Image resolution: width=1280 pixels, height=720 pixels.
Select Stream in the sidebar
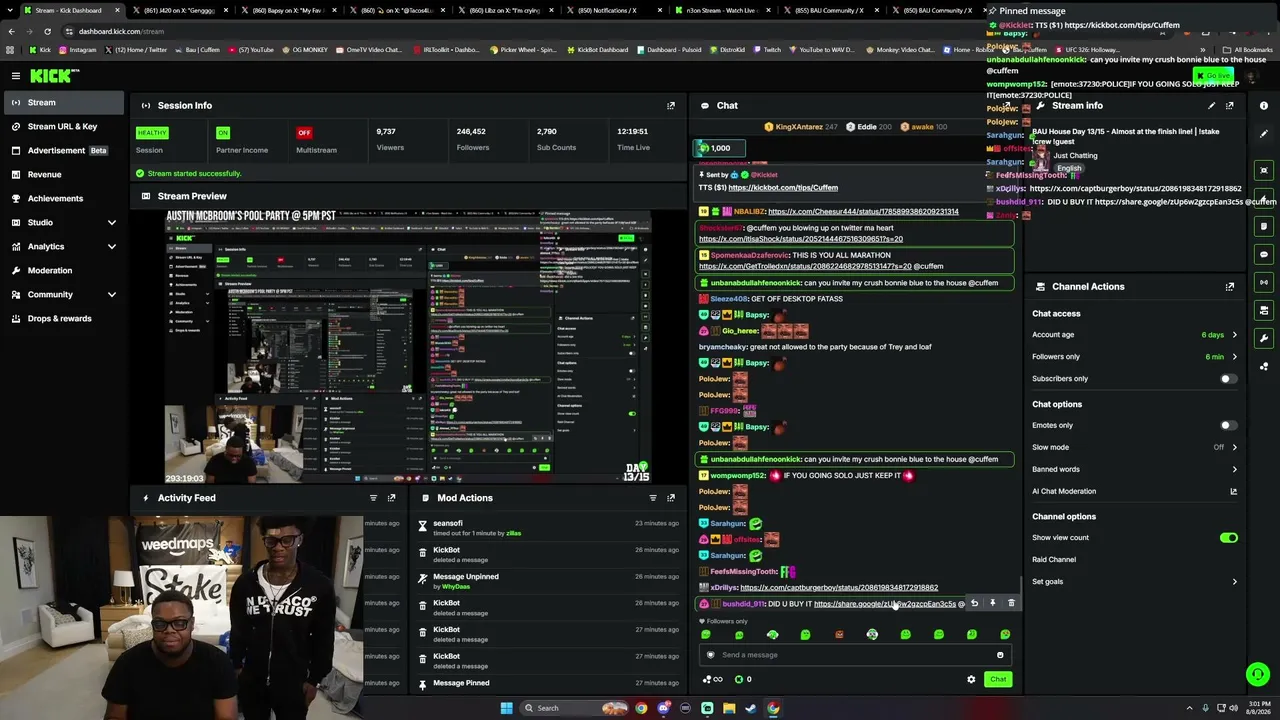pos(62,102)
